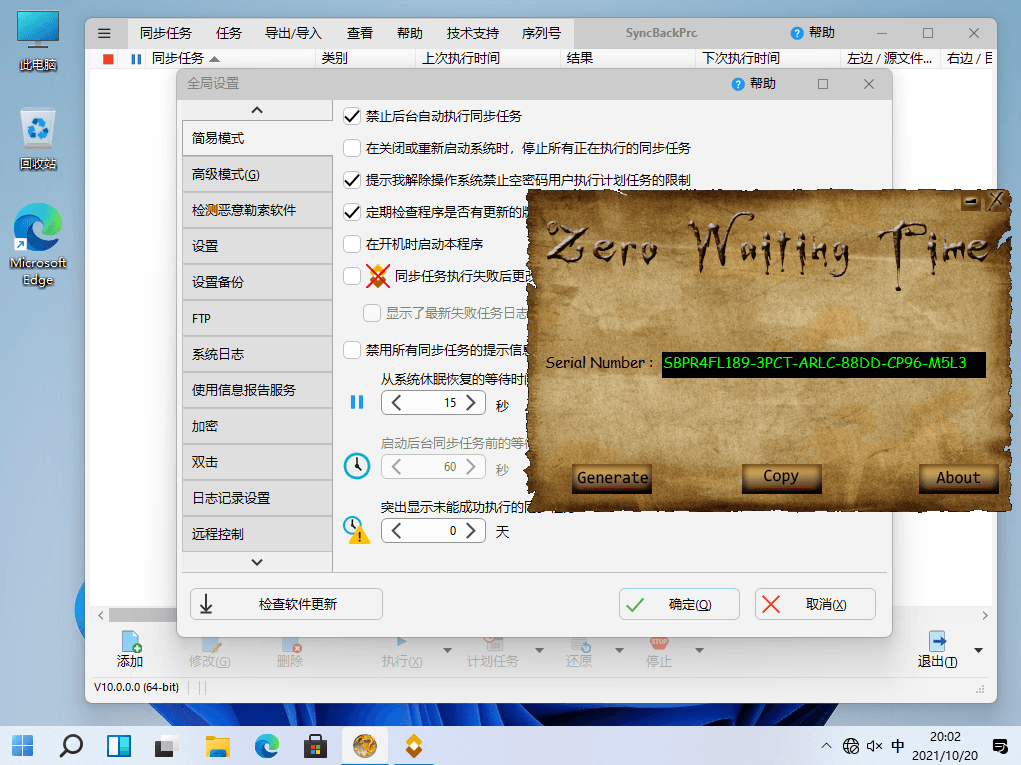This screenshot has height=765, width=1021.
Task: Check 同步任务执行失败后 checkbox
Action: coord(352,276)
